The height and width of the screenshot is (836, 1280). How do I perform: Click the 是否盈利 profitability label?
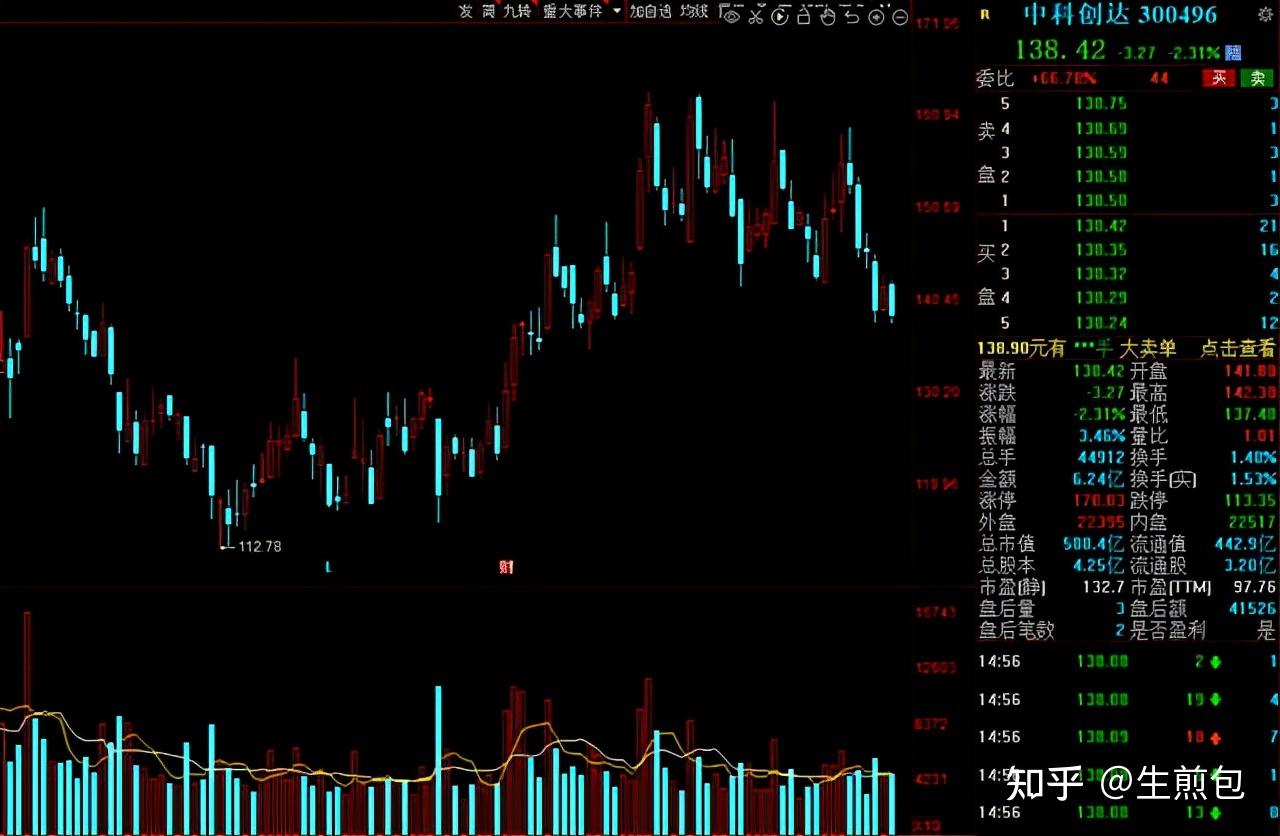[x=1167, y=631]
